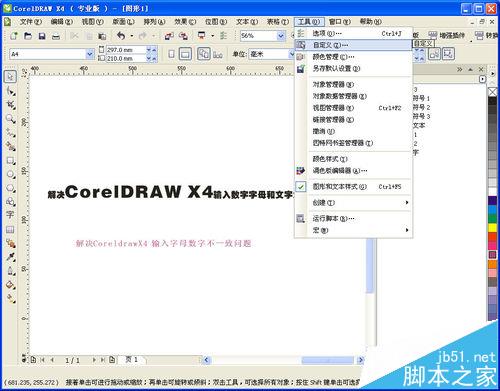Click the Import icon

(x=169, y=36)
